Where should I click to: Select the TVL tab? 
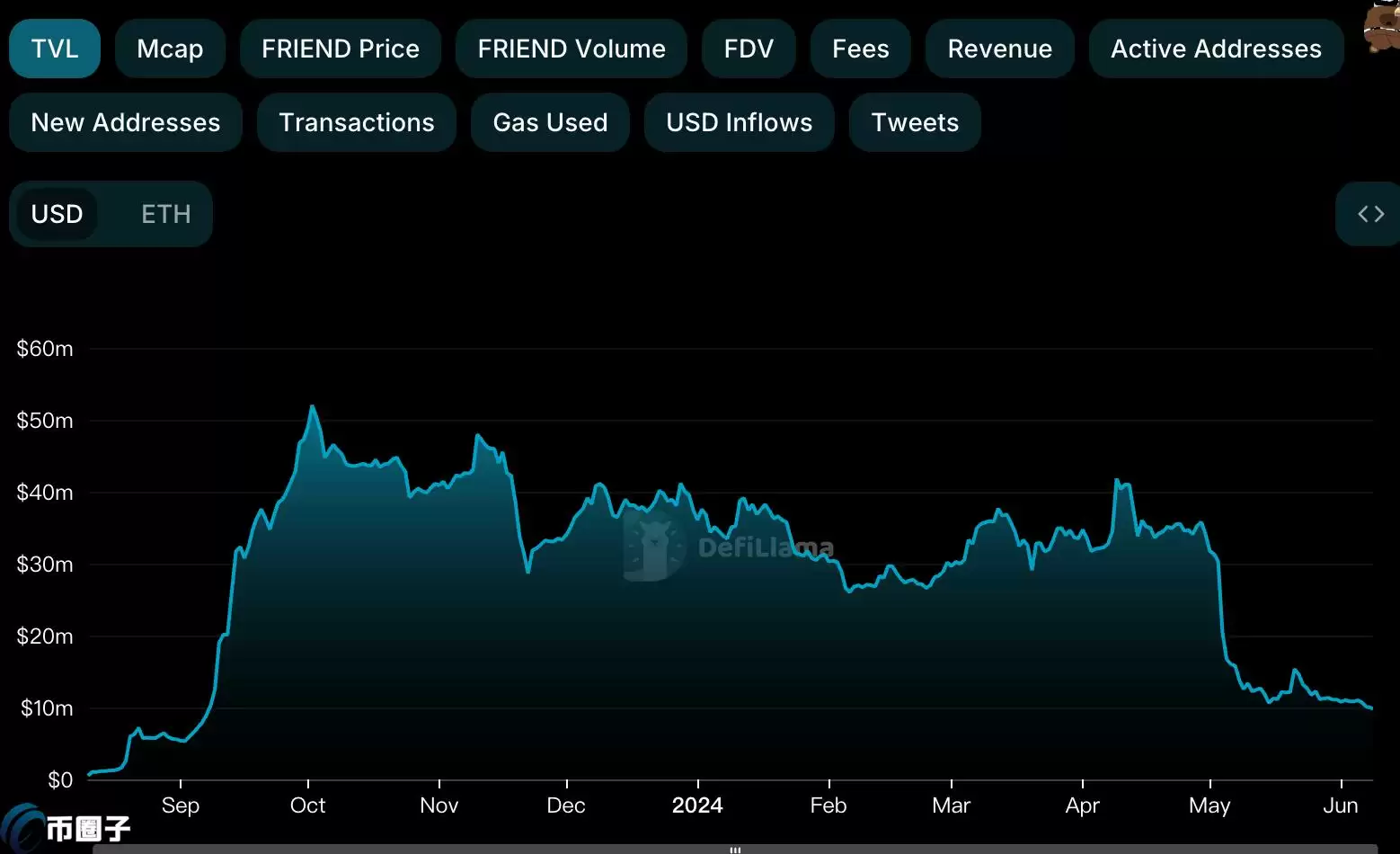[x=54, y=49]
